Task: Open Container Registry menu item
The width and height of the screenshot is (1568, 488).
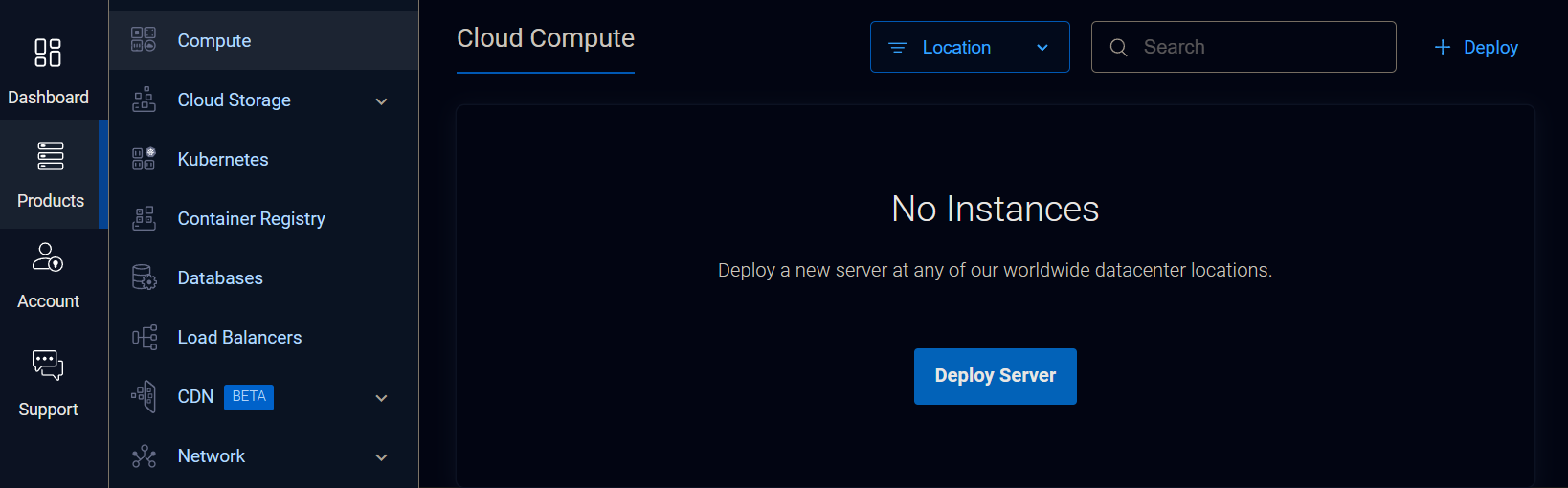Action: (x=263, y=218)
